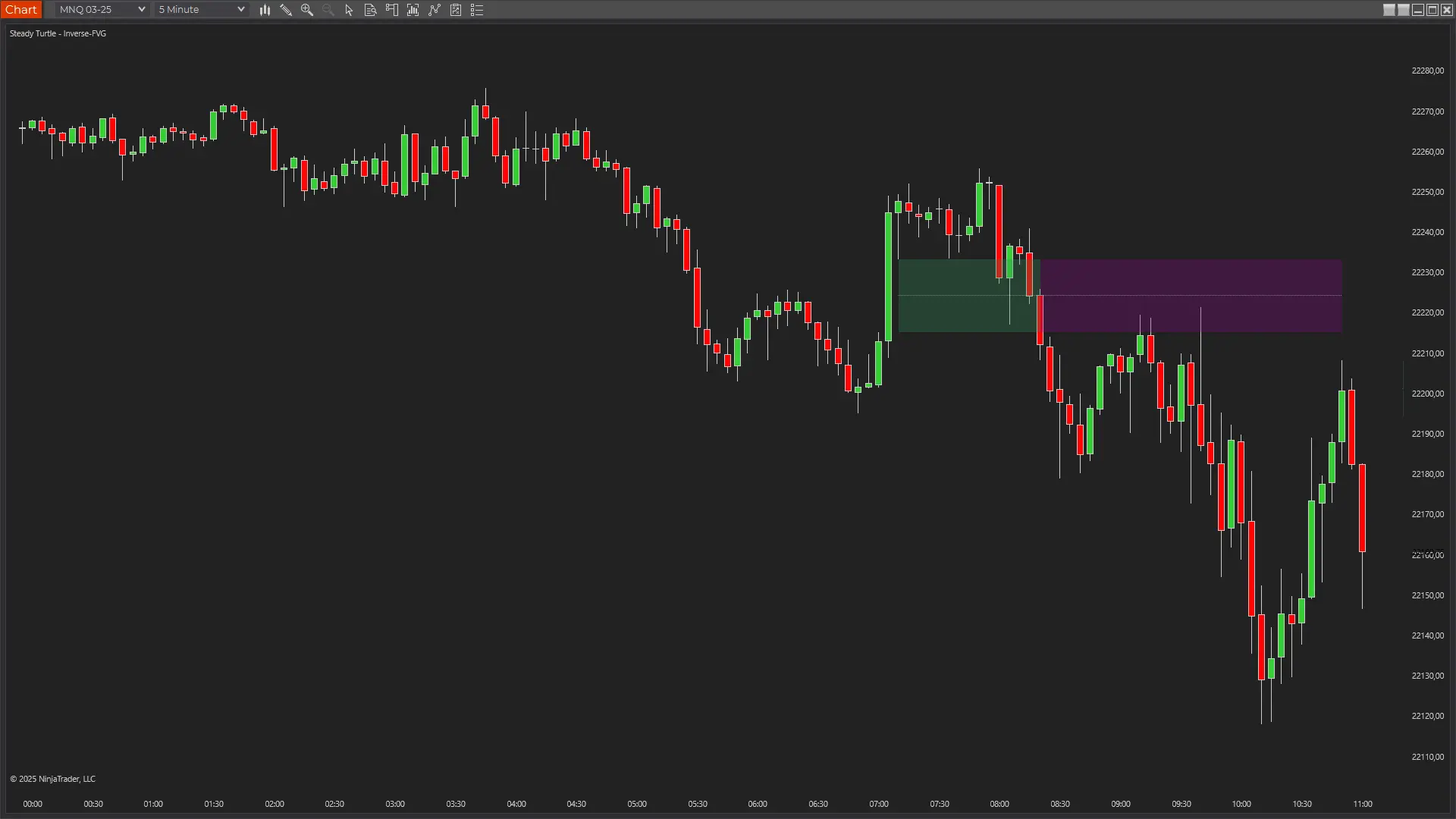Click the greyed zoom out magnifier

328,10
